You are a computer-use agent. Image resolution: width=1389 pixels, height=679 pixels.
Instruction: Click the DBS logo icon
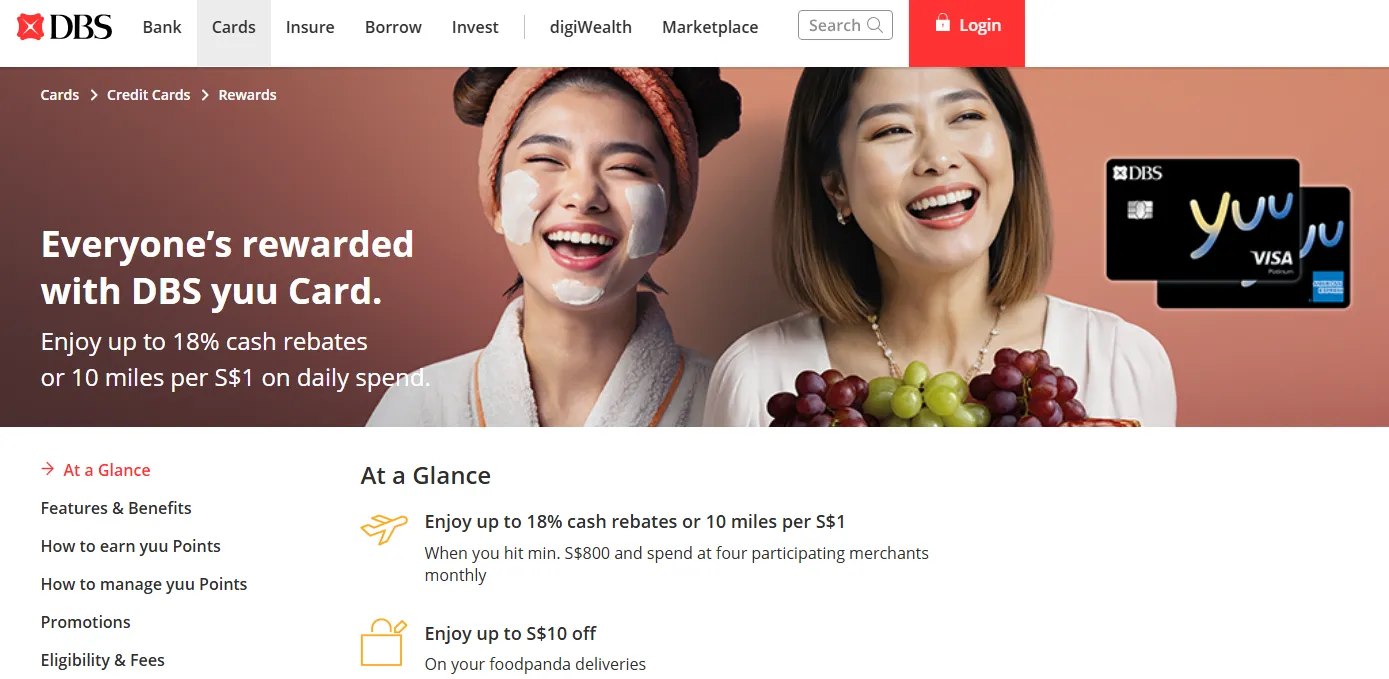31,27
